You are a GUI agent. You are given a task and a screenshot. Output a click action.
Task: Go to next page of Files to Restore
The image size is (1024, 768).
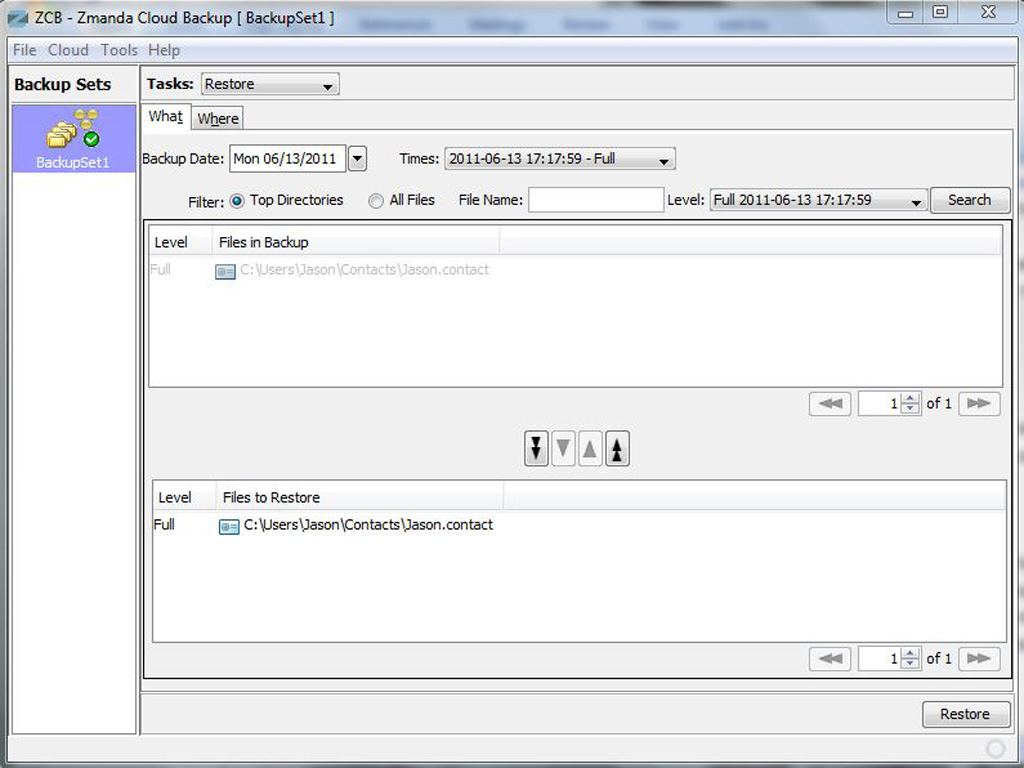[x=978, y=658]
